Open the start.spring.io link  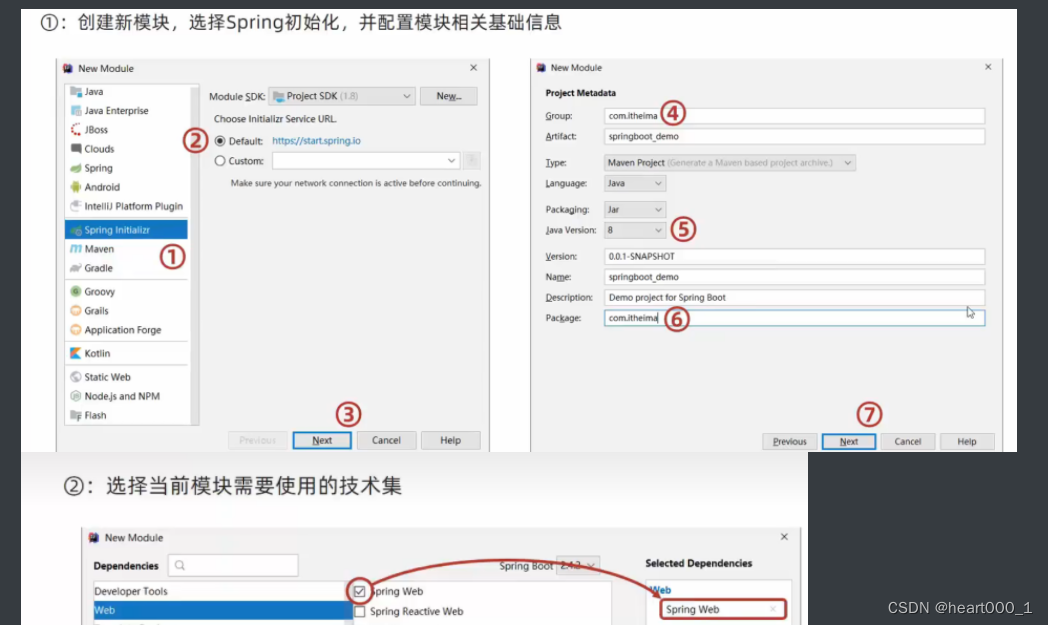tap(316, 141)
